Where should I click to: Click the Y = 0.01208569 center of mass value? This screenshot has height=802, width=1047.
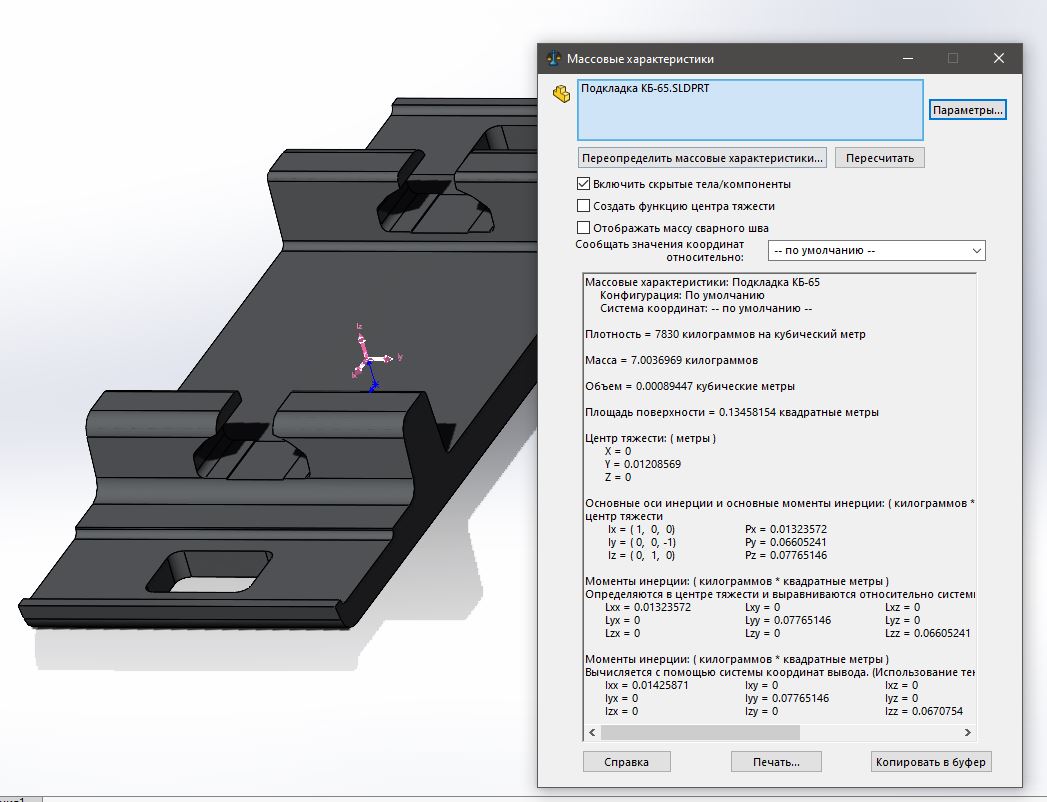pos(642,464)
